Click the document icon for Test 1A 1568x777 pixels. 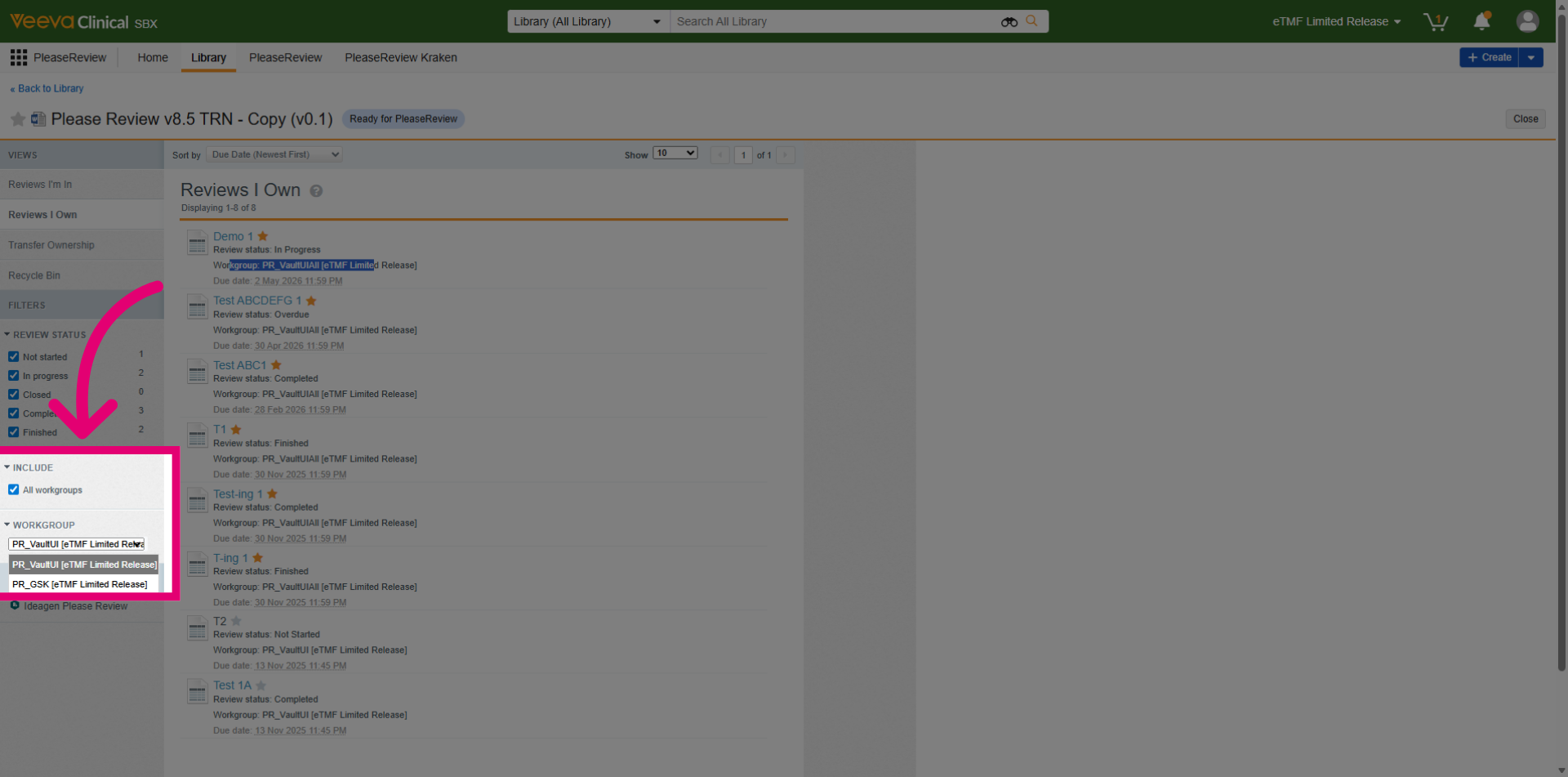197,692
